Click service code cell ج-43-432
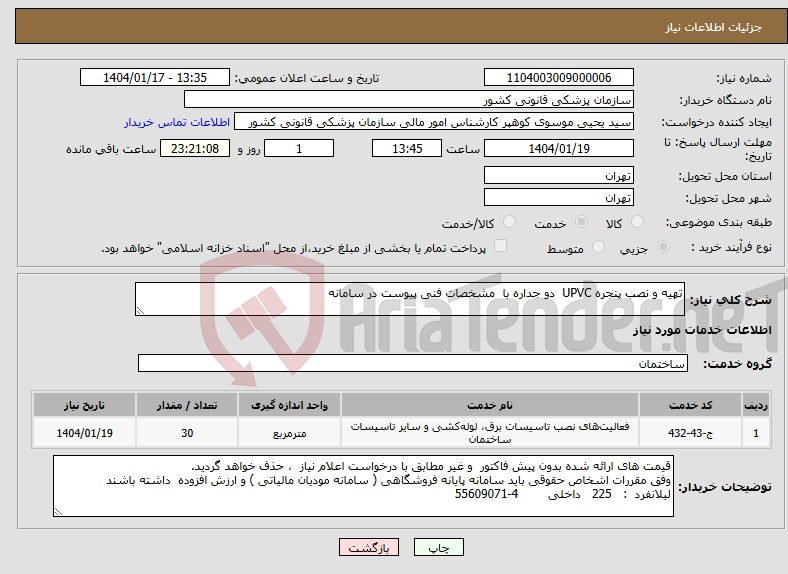The width and height of the screenshot is (788, 574). click(691, 433)
